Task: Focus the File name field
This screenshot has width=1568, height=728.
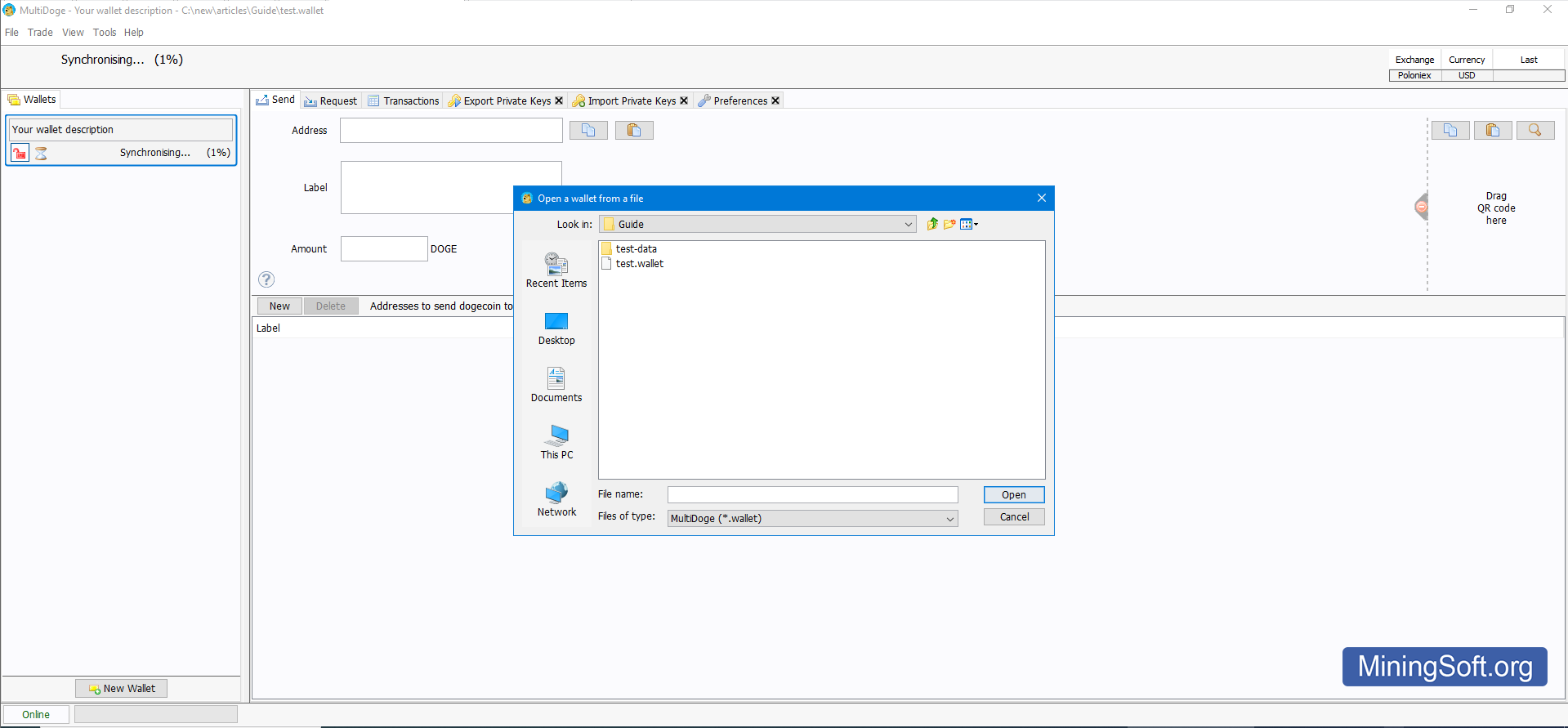Action: [812, 494]
